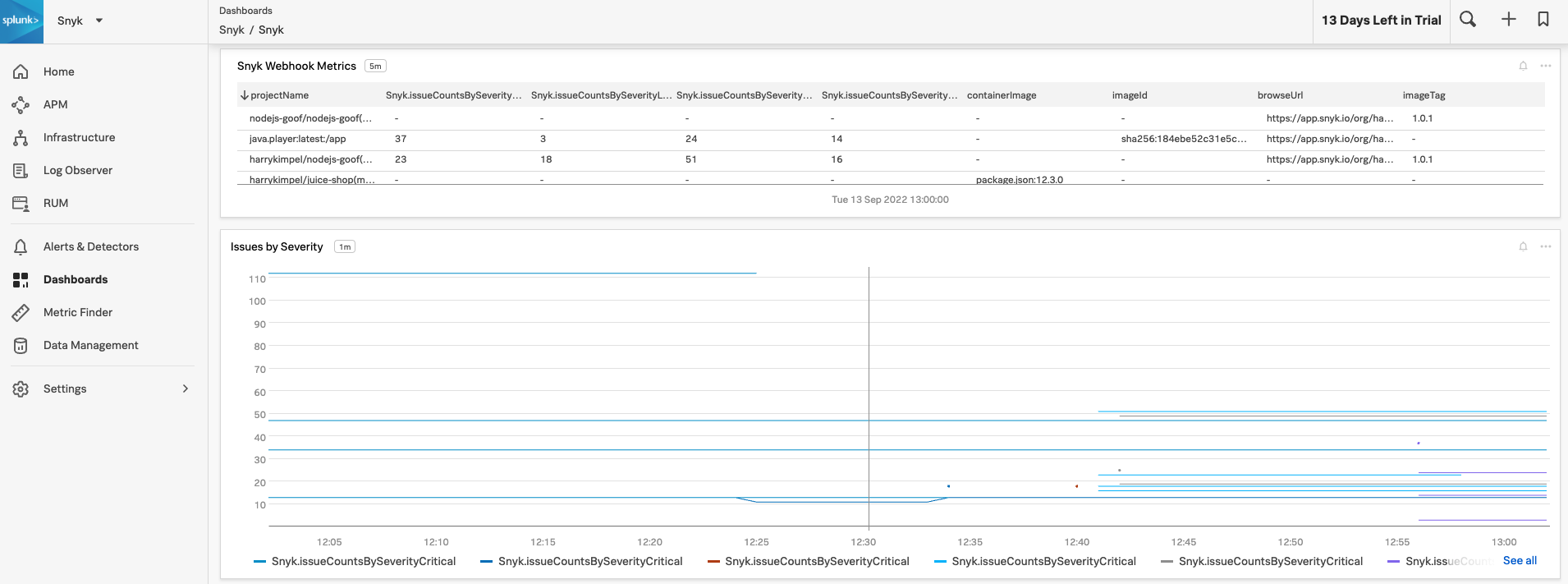The width and height of the screenshot is (1568, 584).
Task: Click bell icon on Issues by Severity chart
Action: tap(1523, 246)
